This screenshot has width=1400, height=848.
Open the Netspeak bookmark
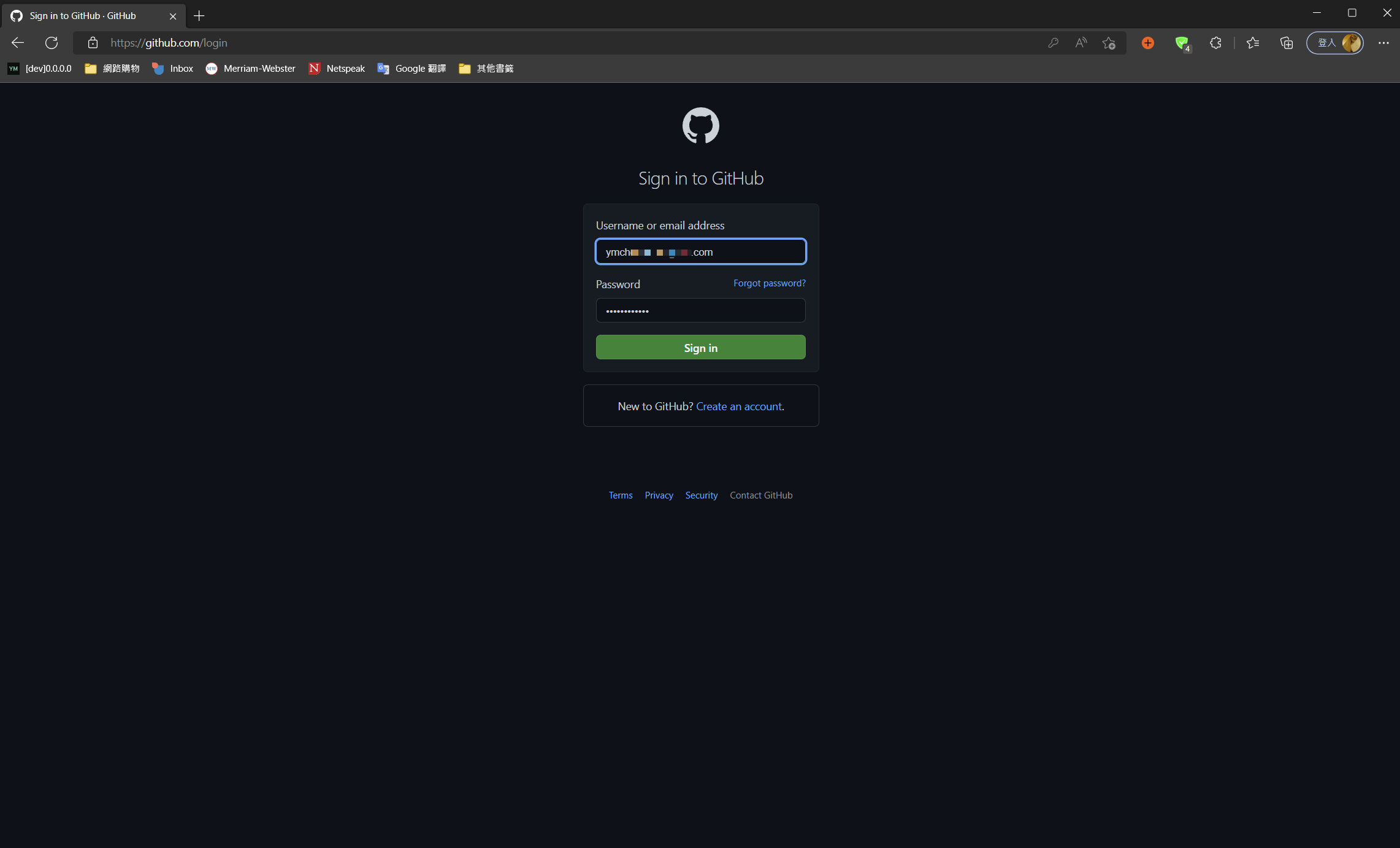337,69
